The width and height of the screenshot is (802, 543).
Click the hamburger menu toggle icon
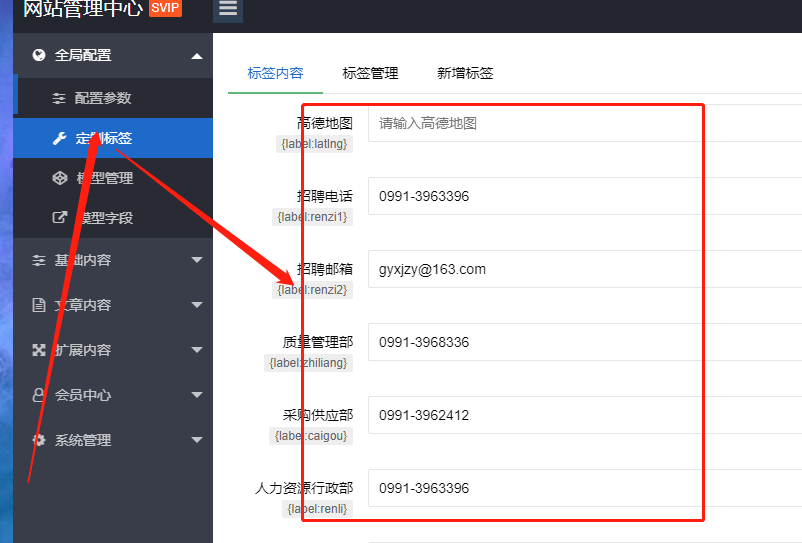click(228, 9)
